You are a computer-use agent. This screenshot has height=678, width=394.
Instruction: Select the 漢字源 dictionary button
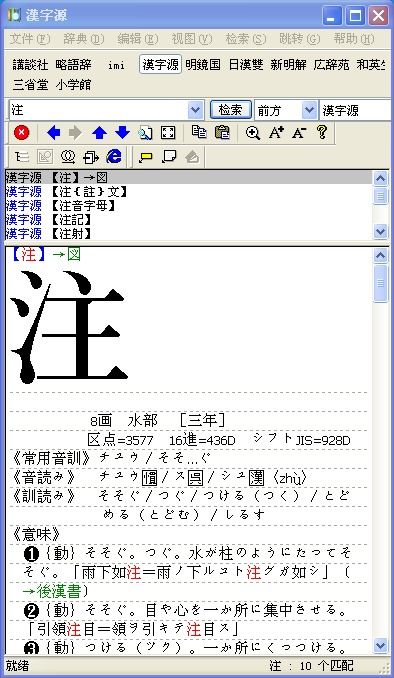[x=160, y=64]
